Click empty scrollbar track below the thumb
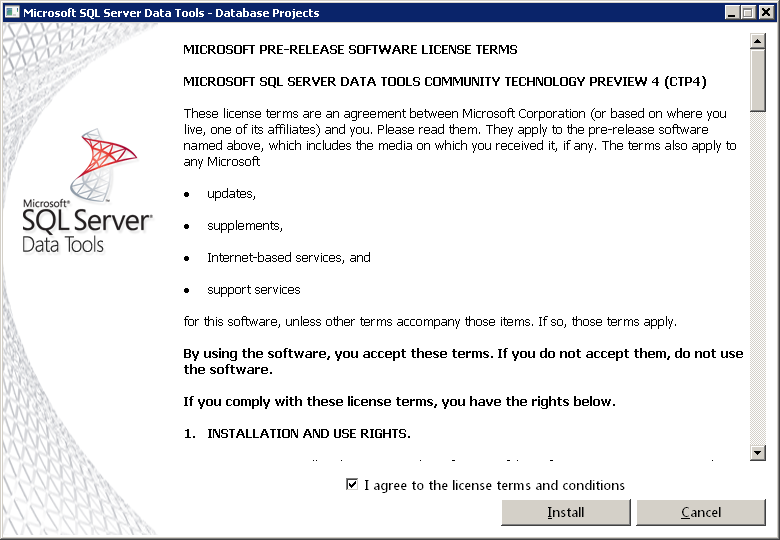This screenshot has width=780, height=540. pyautogui.click(x=757, y=278)
